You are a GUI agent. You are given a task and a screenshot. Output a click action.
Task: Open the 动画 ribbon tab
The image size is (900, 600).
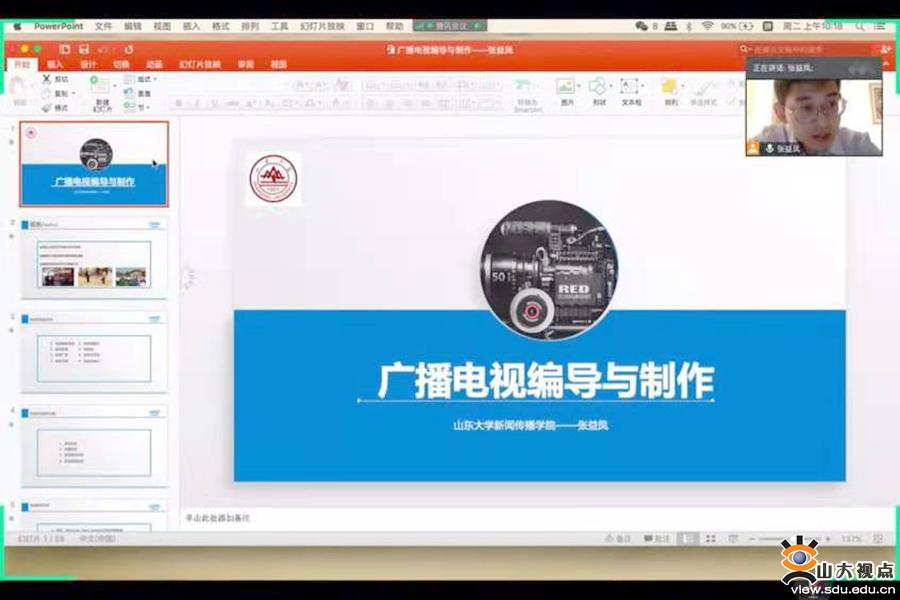pyautogui.click(x=154, y=64)
